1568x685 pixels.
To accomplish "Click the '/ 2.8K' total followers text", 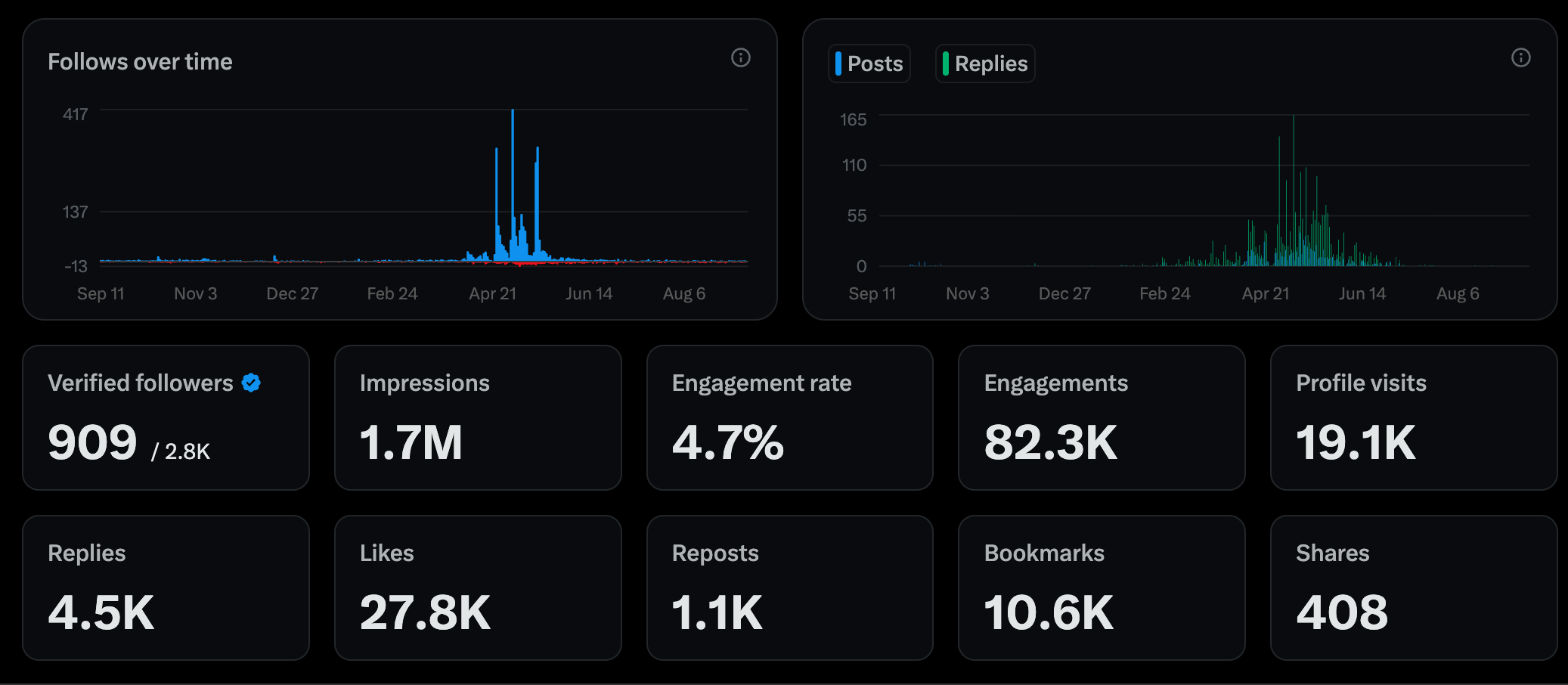I will 181,451.
